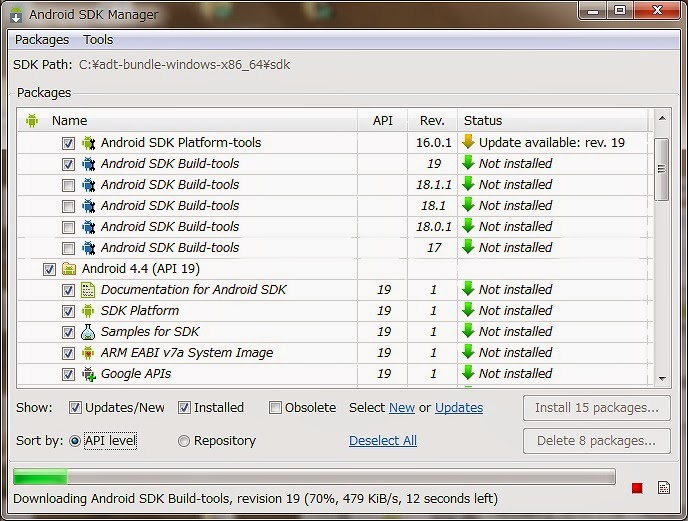This screenshot has width=688, height=521.
Task: Click the Build-tools icon in the rev. 18.1.1 row
Action: coord(88,185)
